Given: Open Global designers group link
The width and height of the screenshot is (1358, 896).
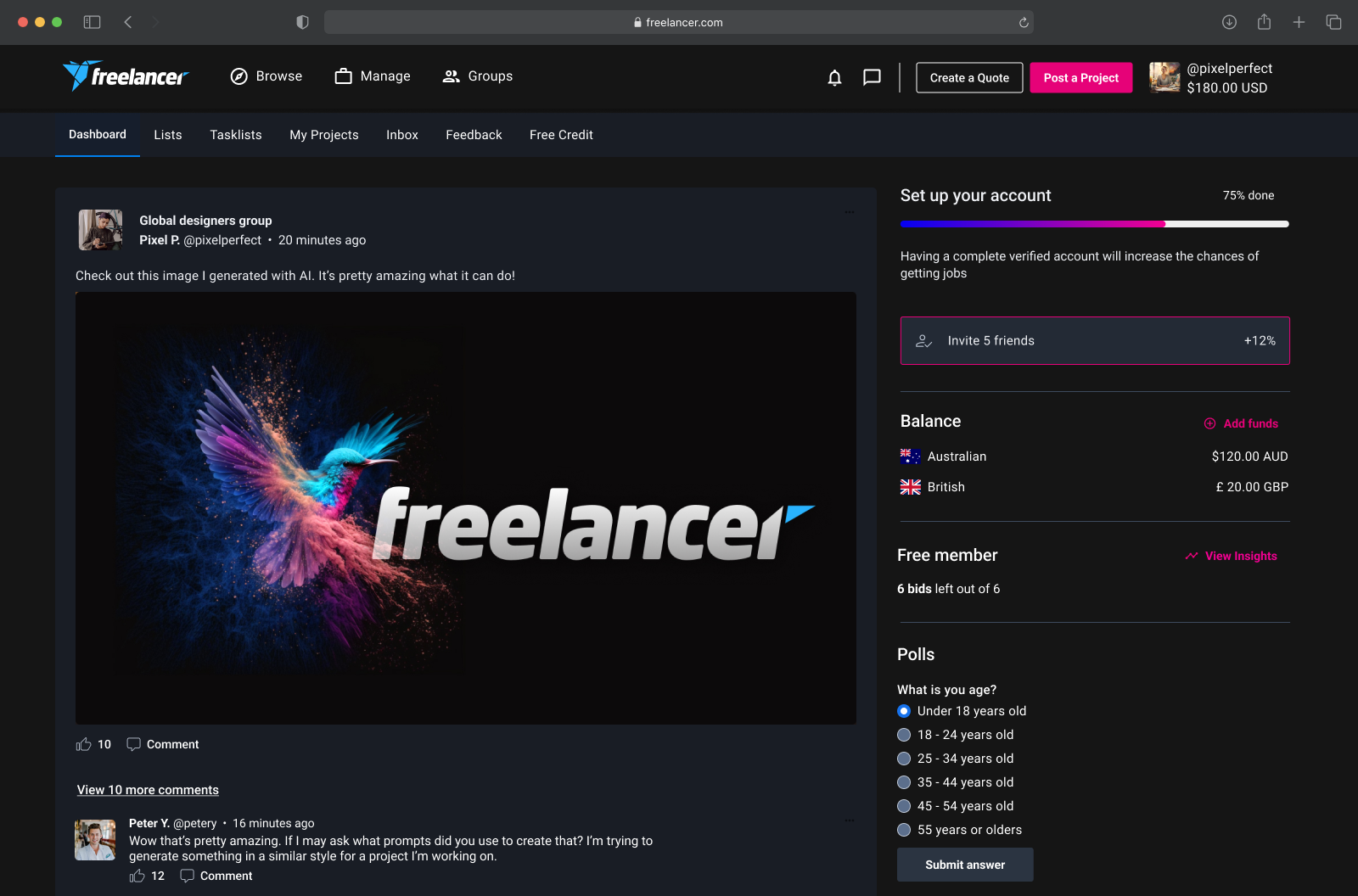Looking at the screenshot, I should click(205, 221).
